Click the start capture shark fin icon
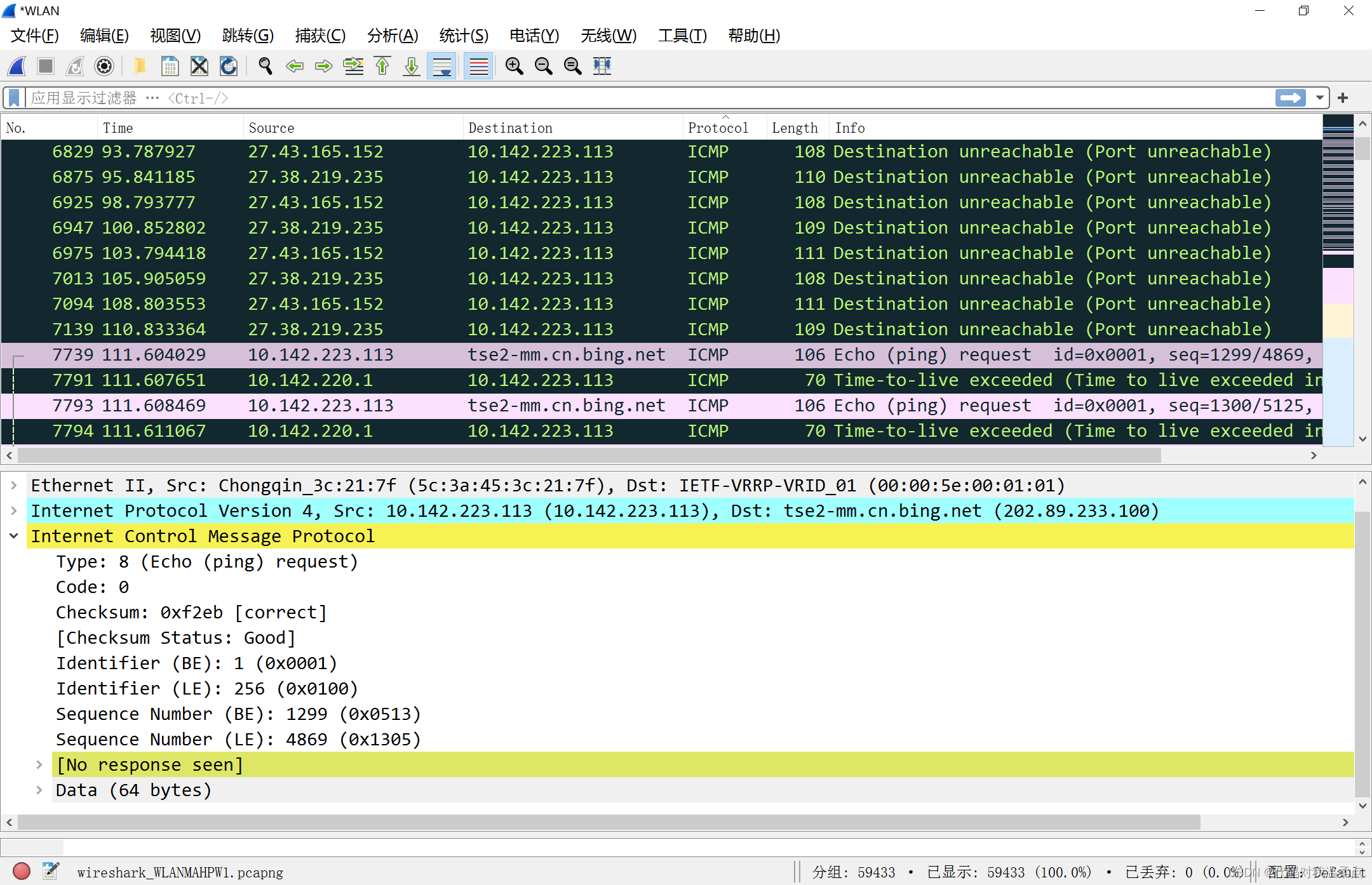1372x885 pixels. (17, 66)
